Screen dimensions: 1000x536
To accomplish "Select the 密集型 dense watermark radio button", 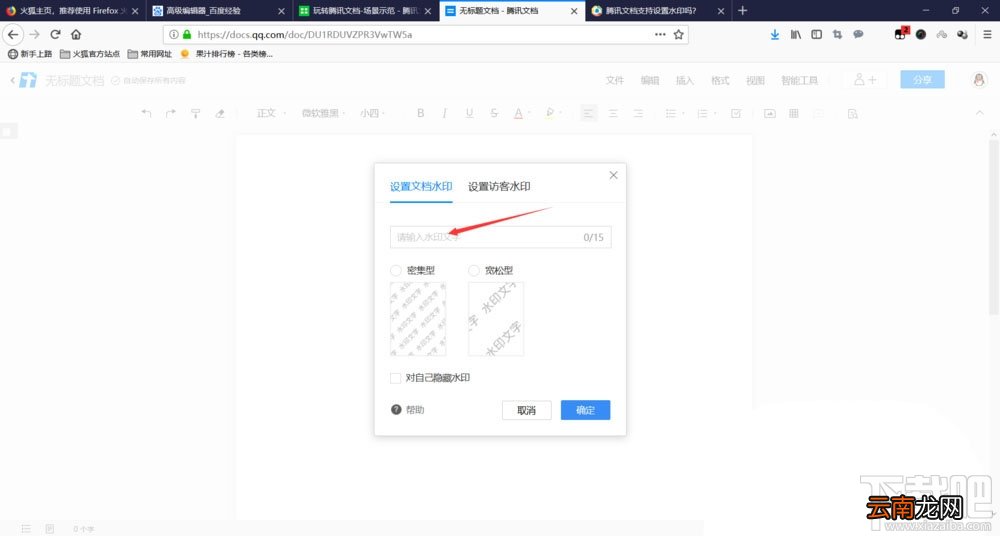I will (396, 271).
